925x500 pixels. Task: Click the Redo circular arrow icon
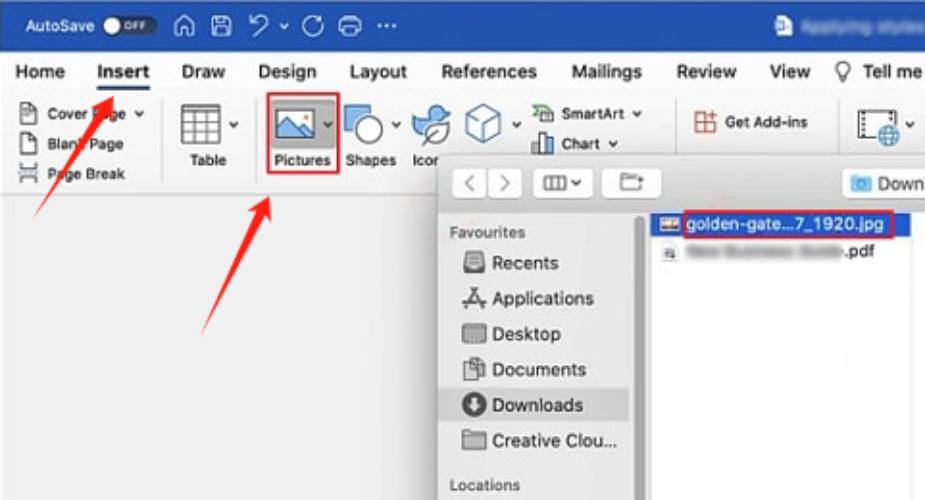click(312, 26)
